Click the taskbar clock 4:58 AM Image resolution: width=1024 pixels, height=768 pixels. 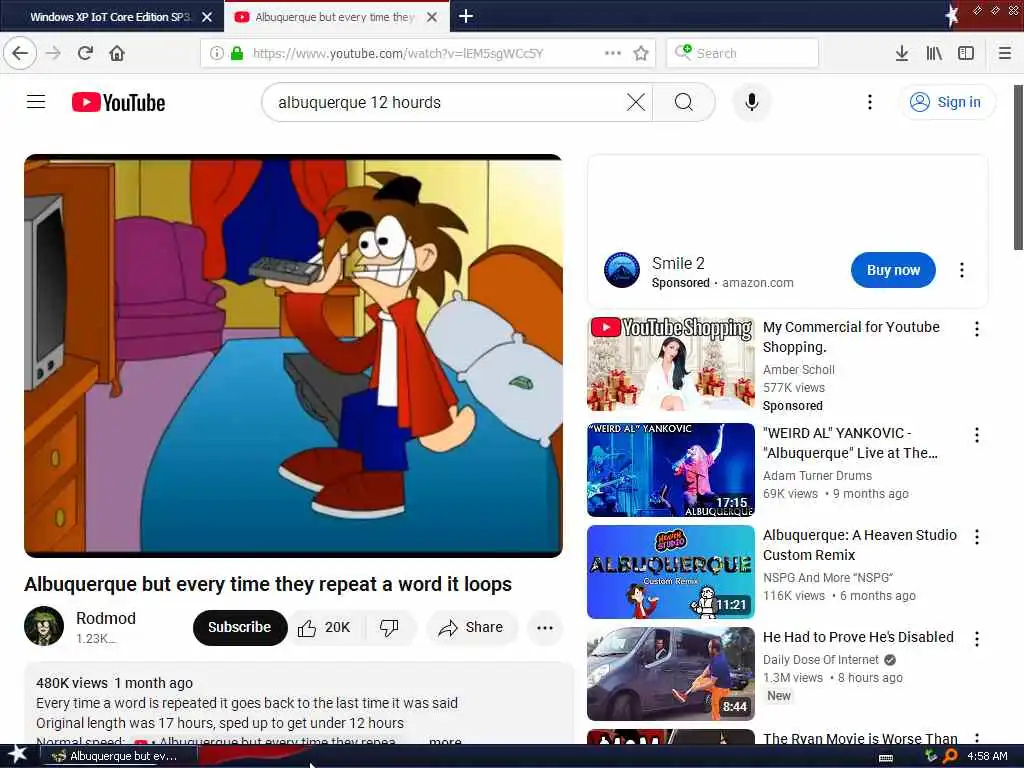tap(987, 756)
